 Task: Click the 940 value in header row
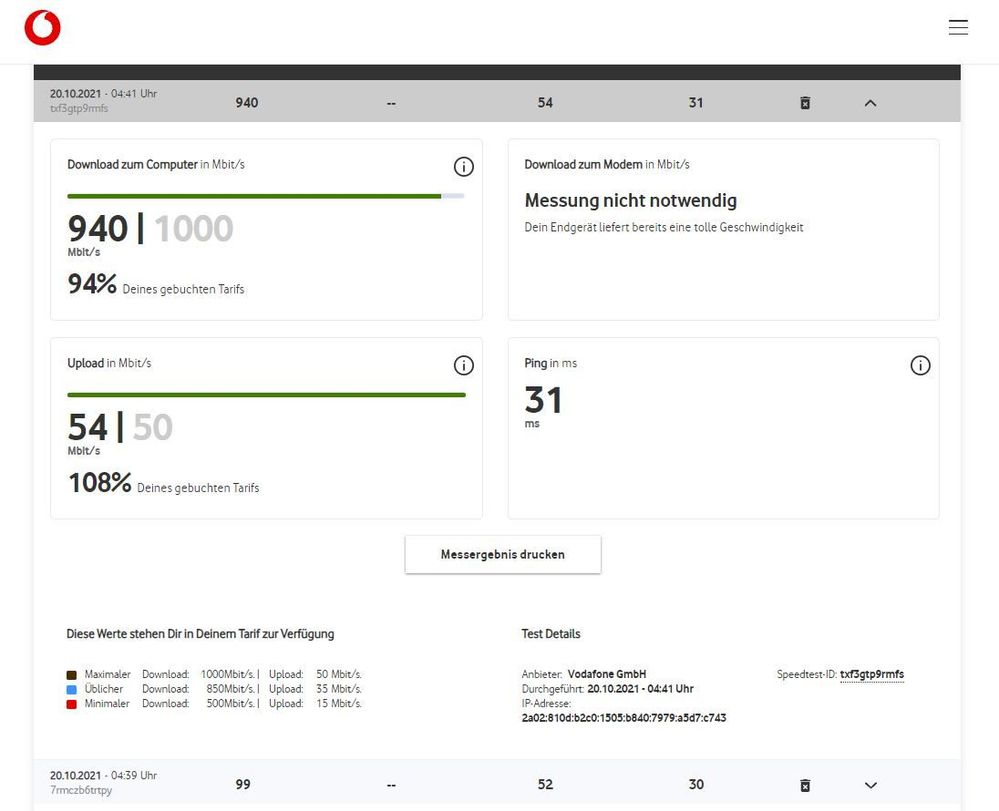coord(246,103)
